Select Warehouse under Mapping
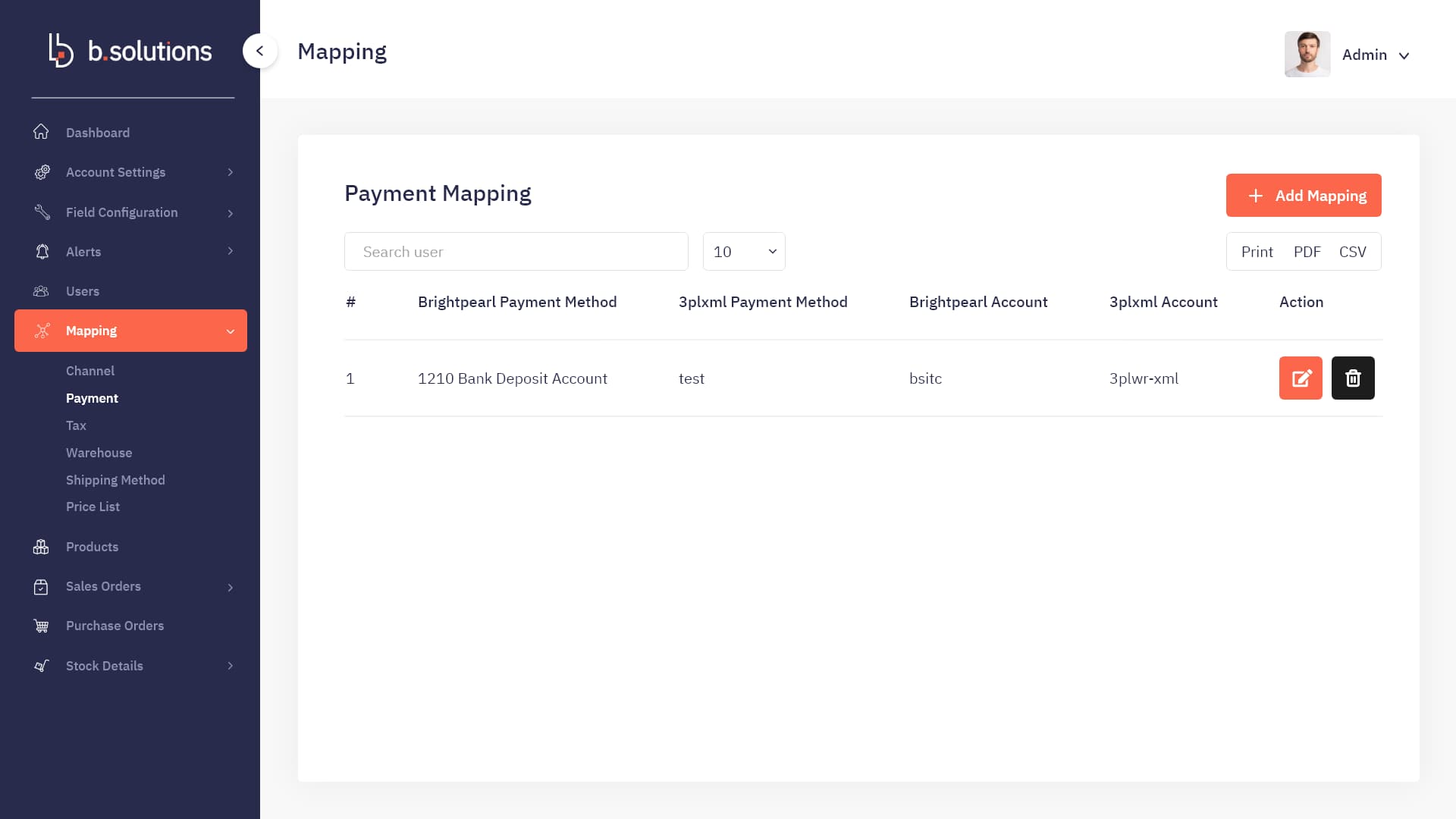Image resolution: width=1456 pixels, height=819 pixels. (99, 453)
